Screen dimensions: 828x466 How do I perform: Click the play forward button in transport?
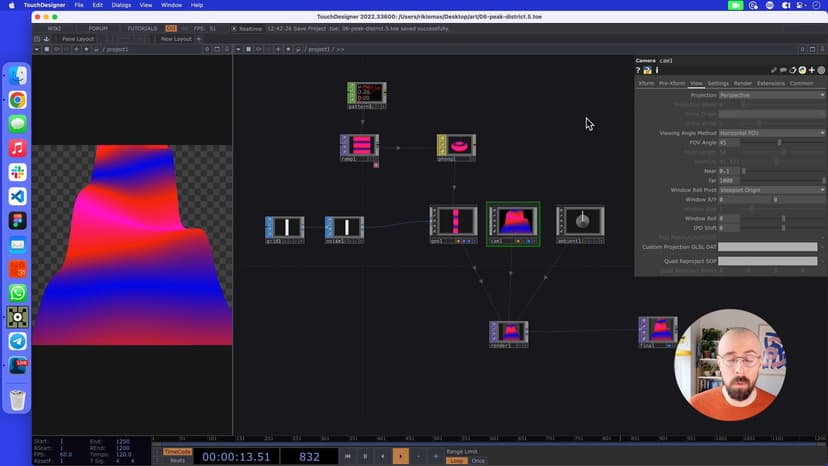(x=400, y=456)
